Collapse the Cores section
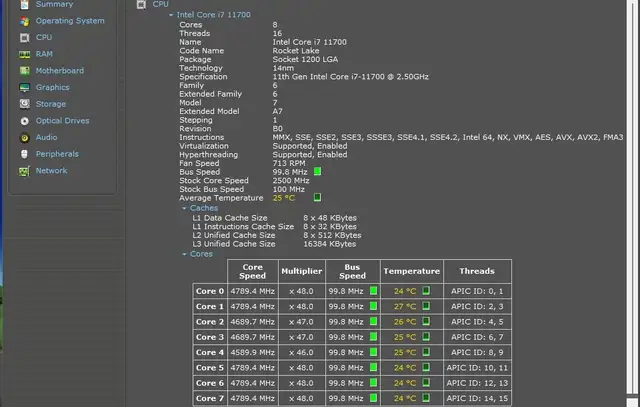 coord(184,254)
